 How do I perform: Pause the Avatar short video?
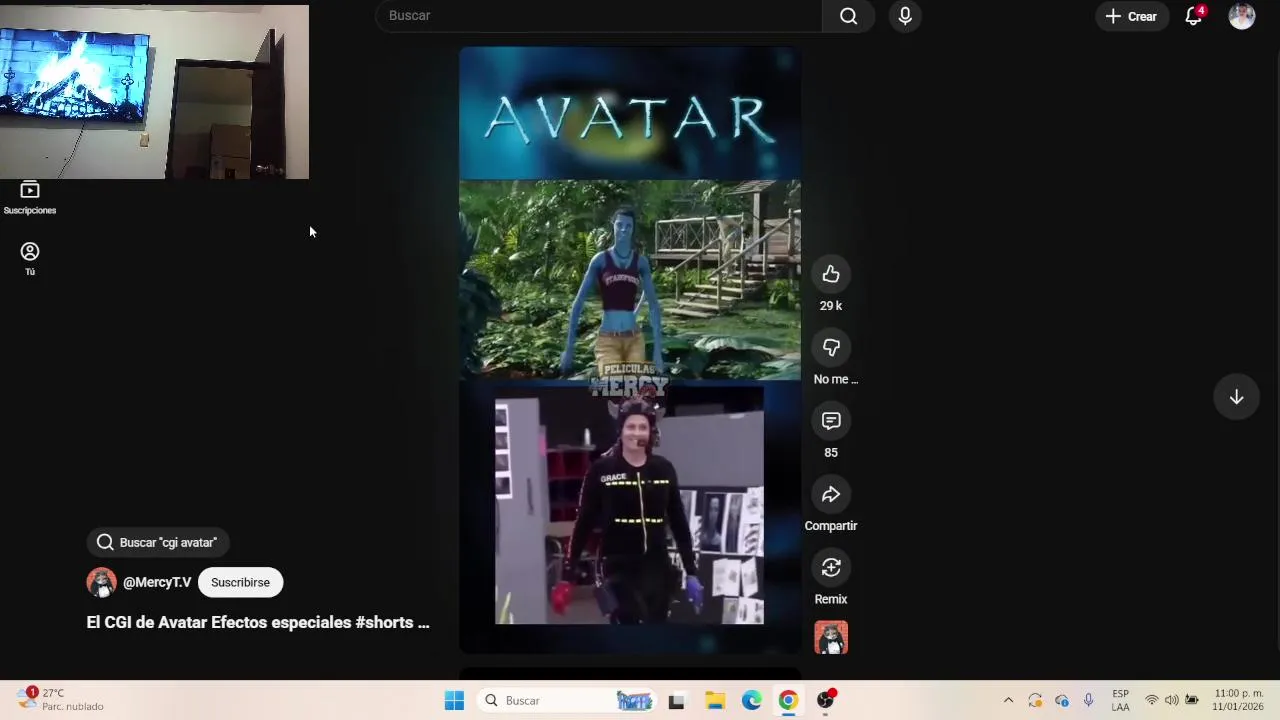click(630, 350)
